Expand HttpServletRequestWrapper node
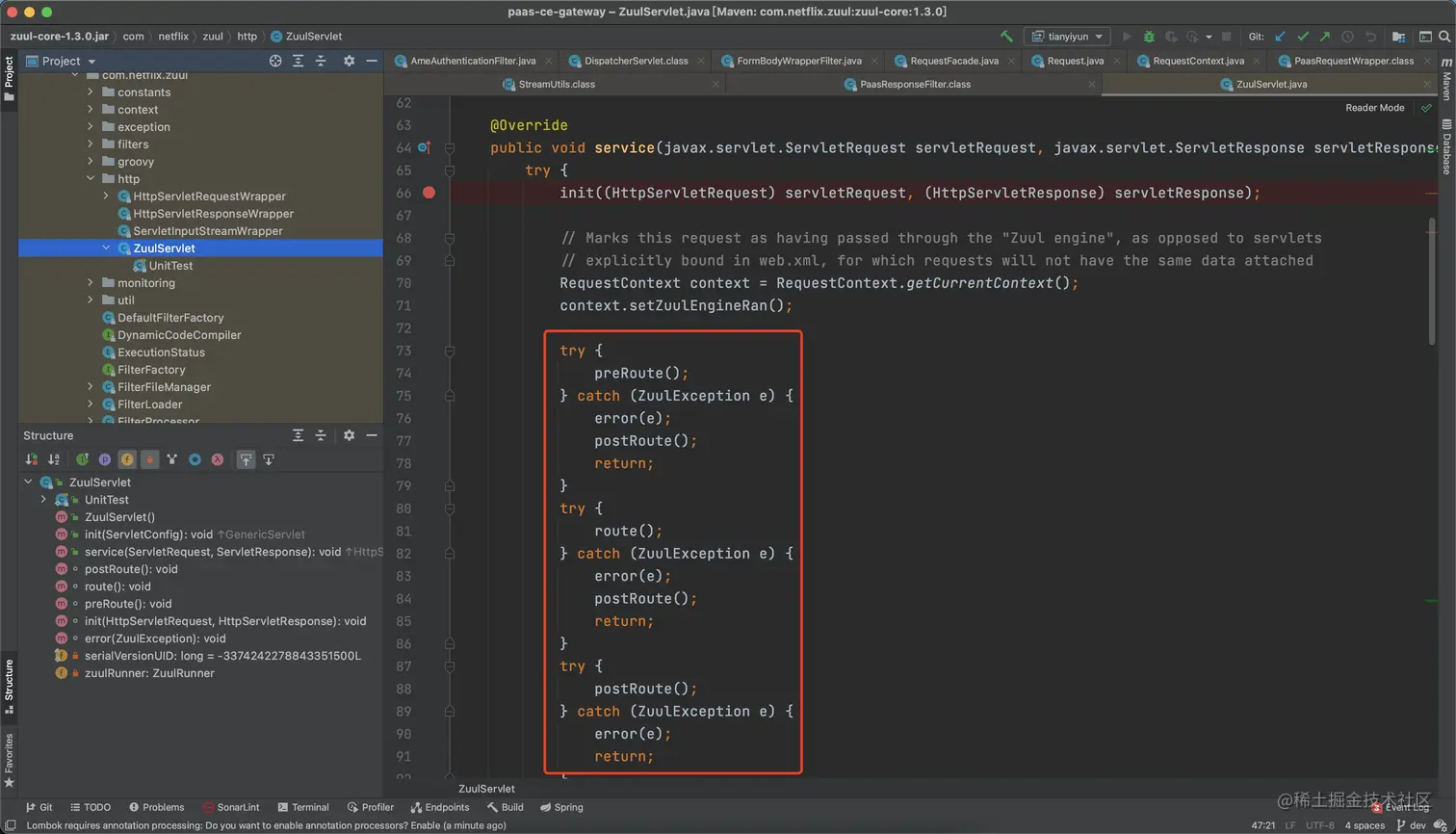1456x834 pixels. [106, 196]
